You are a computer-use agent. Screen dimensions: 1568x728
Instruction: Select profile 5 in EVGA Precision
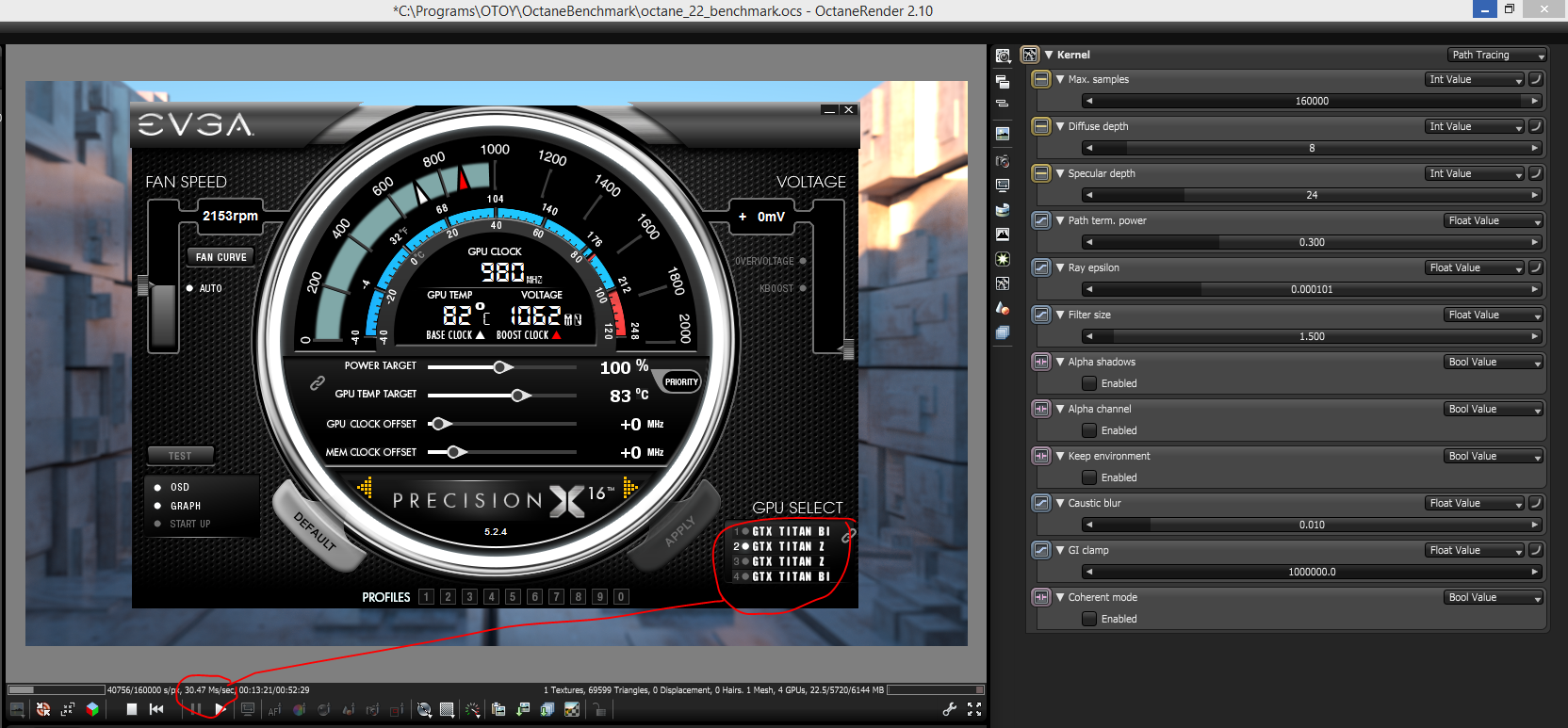click(513, 596)
